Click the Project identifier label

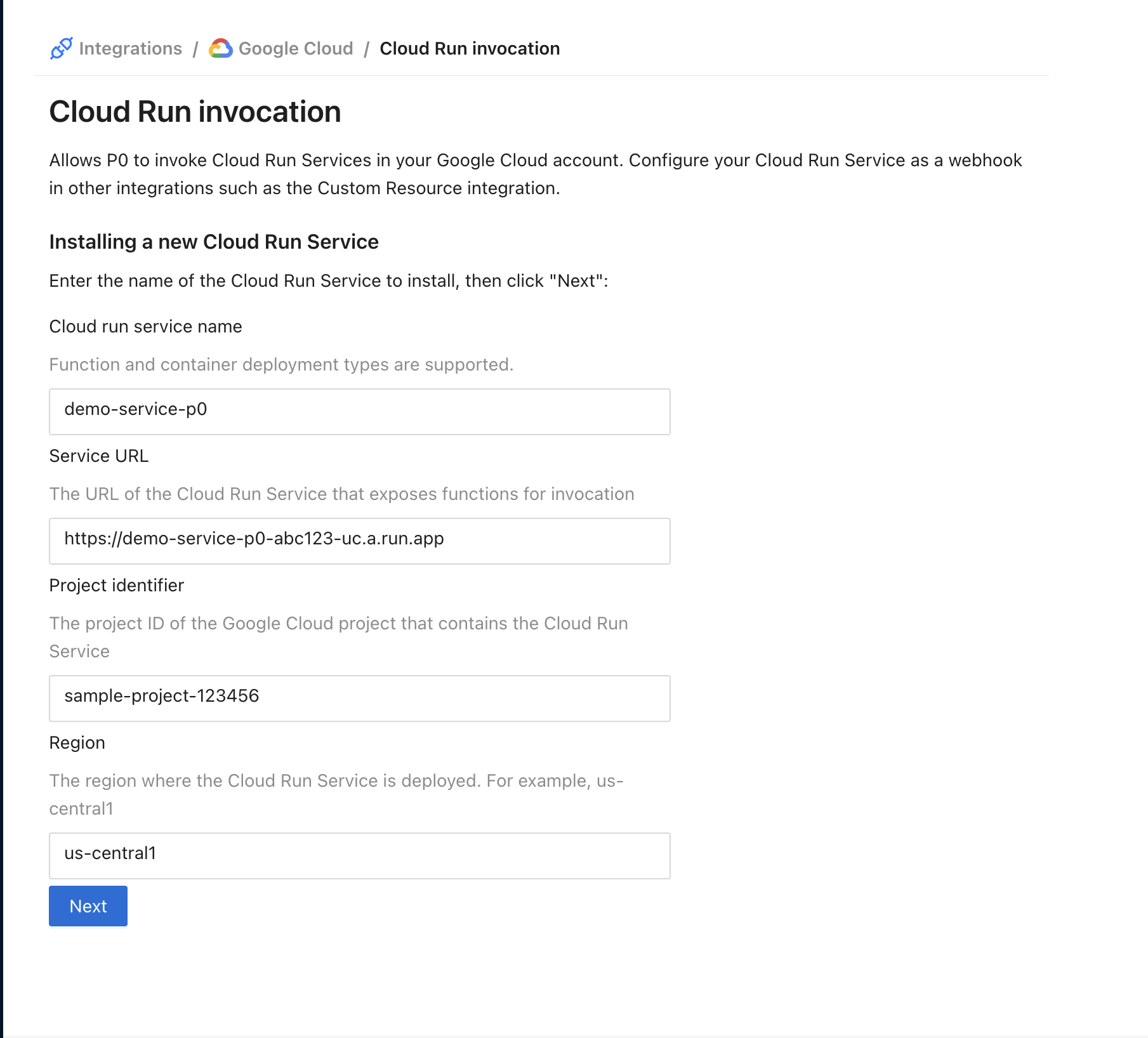[116, 585]
